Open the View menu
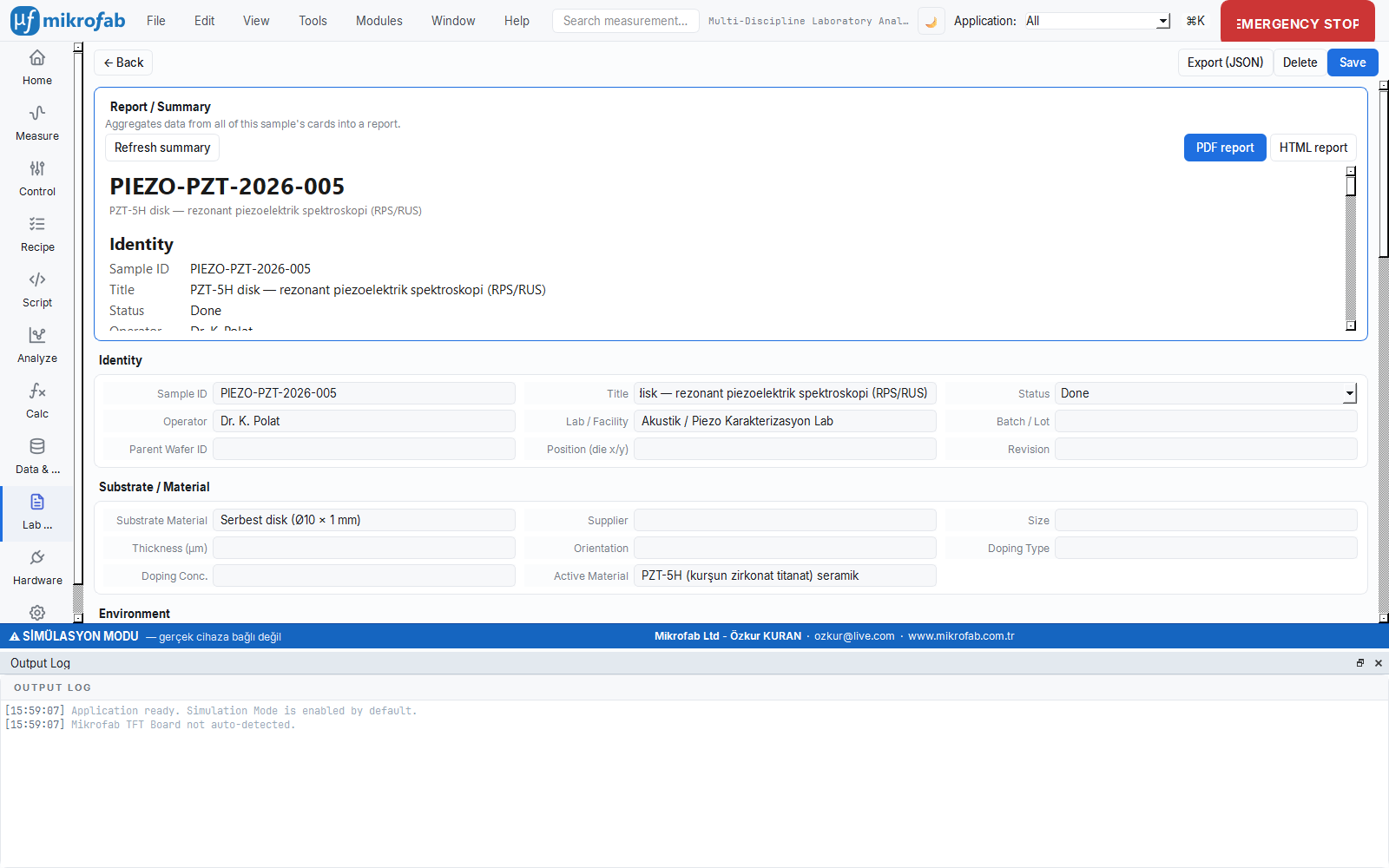Viewport: 1389px width, 868px height. pyautogui.click(x=256, y=21)
